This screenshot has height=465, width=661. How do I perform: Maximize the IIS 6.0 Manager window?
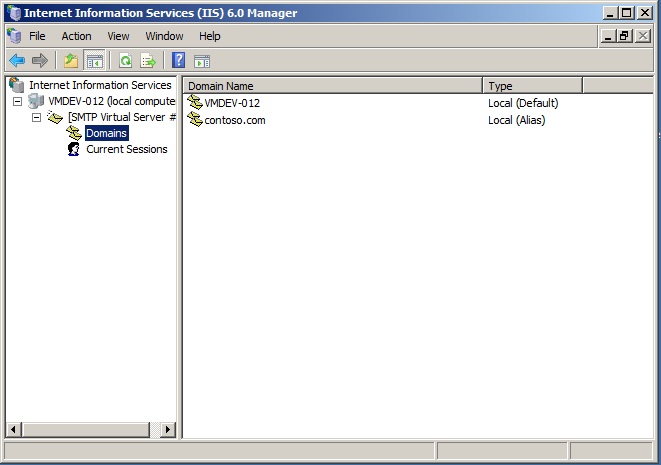[626, 13]
